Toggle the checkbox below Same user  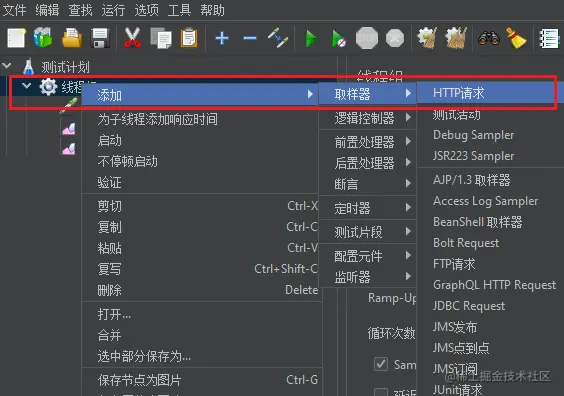coord(381,392)
